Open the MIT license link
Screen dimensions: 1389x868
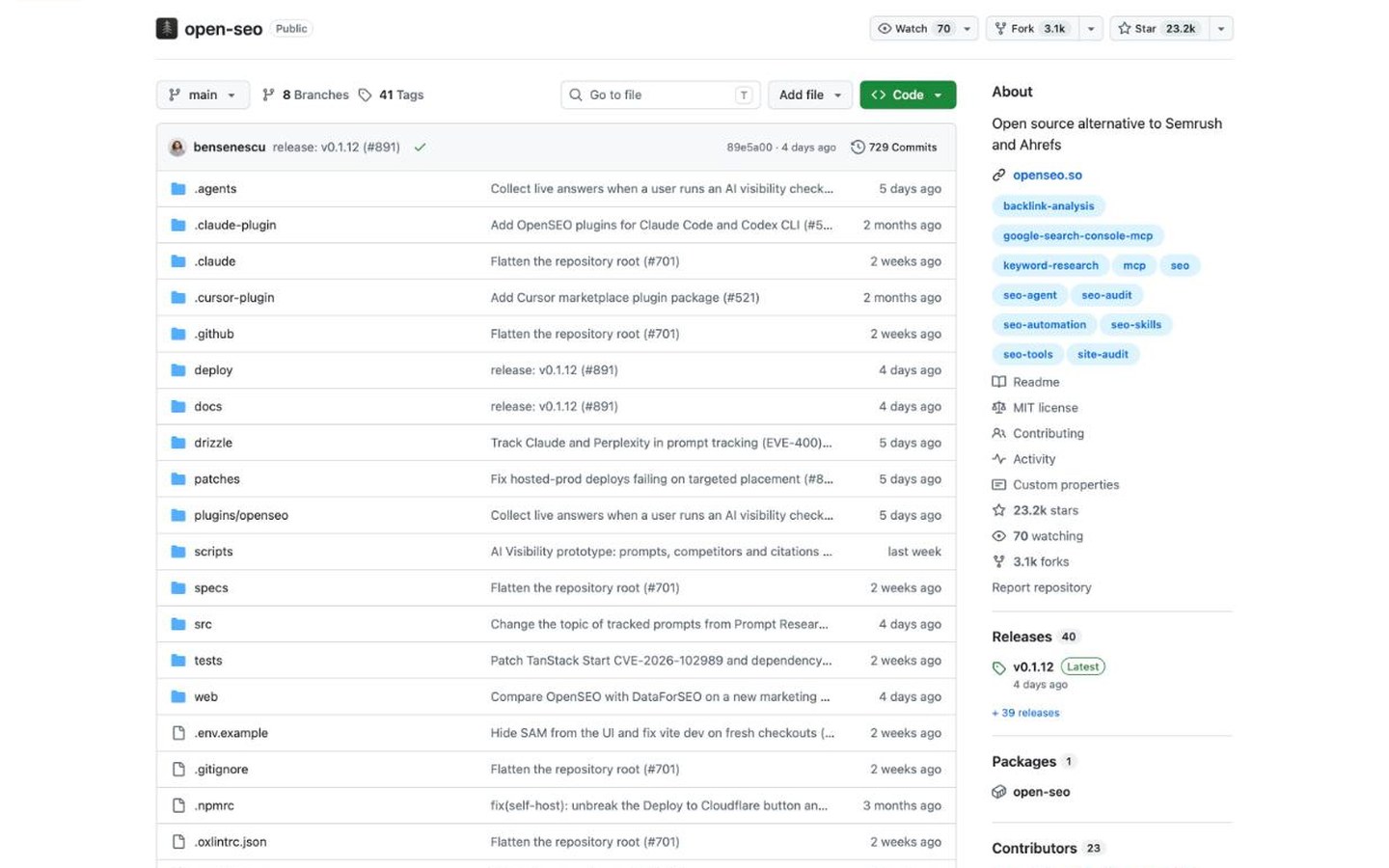1035,408
